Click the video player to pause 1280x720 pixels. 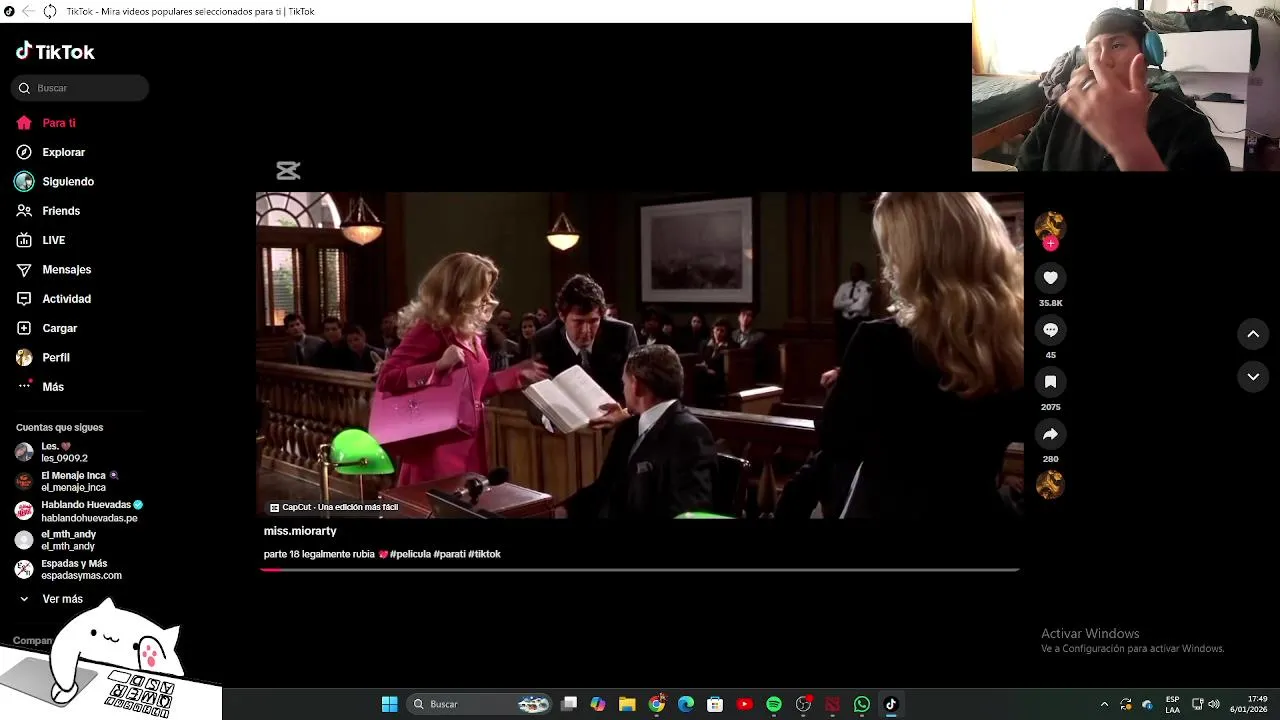coord(640,355)
